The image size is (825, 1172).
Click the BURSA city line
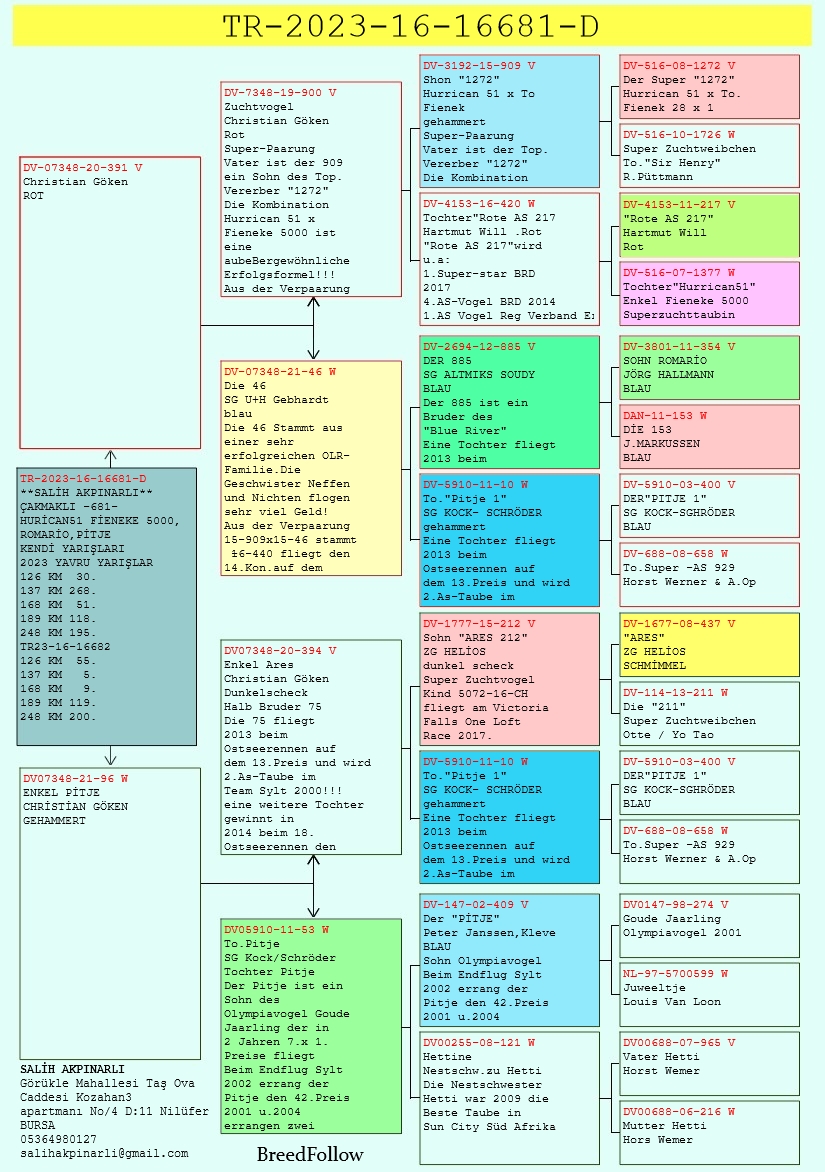[37, 1125]
